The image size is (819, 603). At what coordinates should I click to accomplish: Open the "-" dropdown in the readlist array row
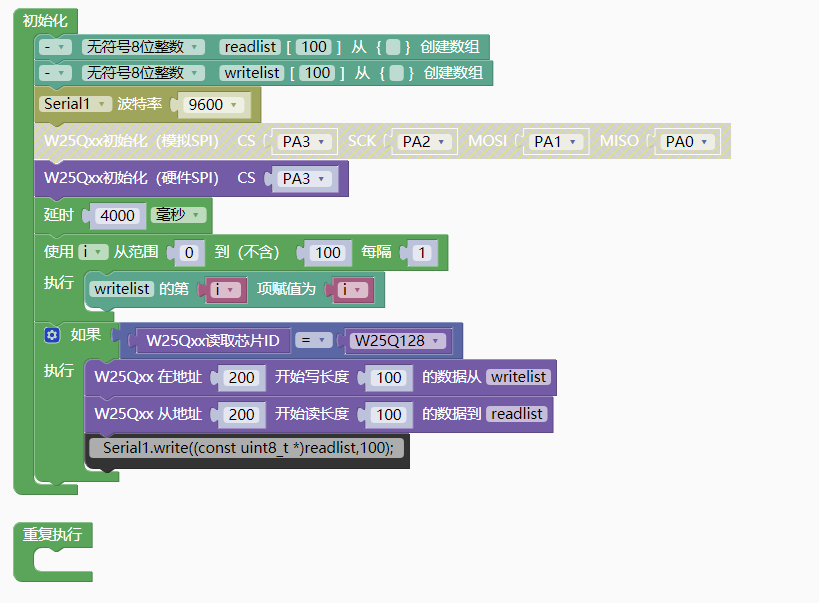click(x=54, y=47)
